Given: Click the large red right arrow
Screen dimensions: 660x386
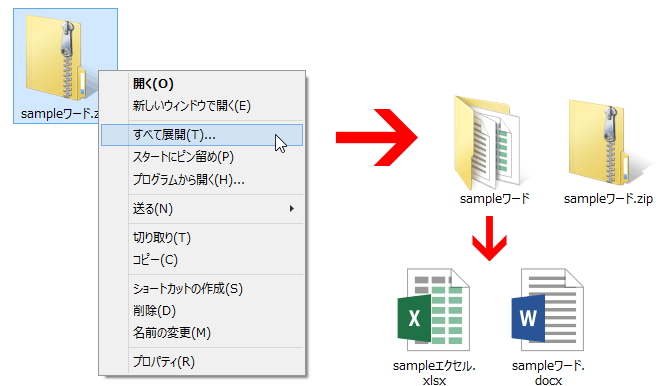Looking at the screenshot, I should 377,137.
